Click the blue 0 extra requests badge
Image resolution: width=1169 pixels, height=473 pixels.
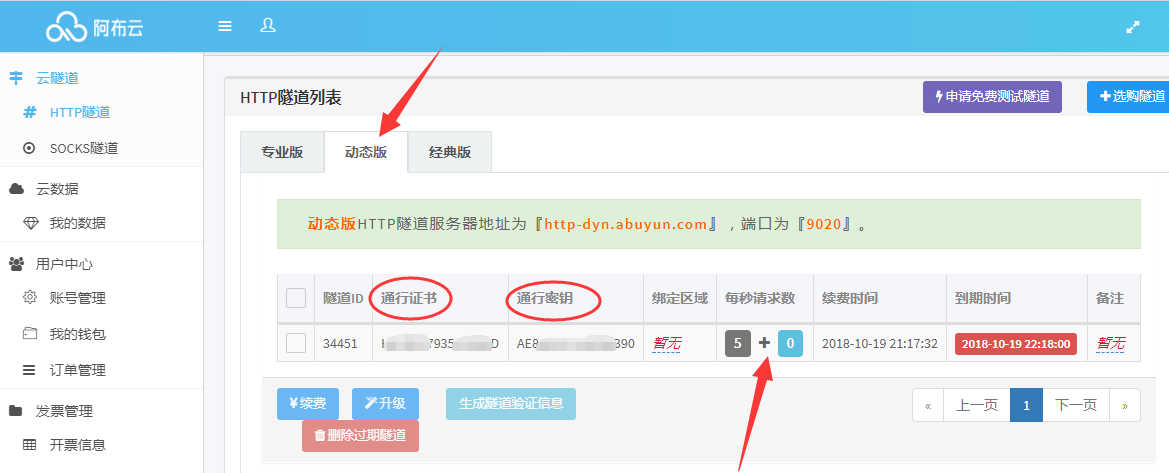coord(790,343)
